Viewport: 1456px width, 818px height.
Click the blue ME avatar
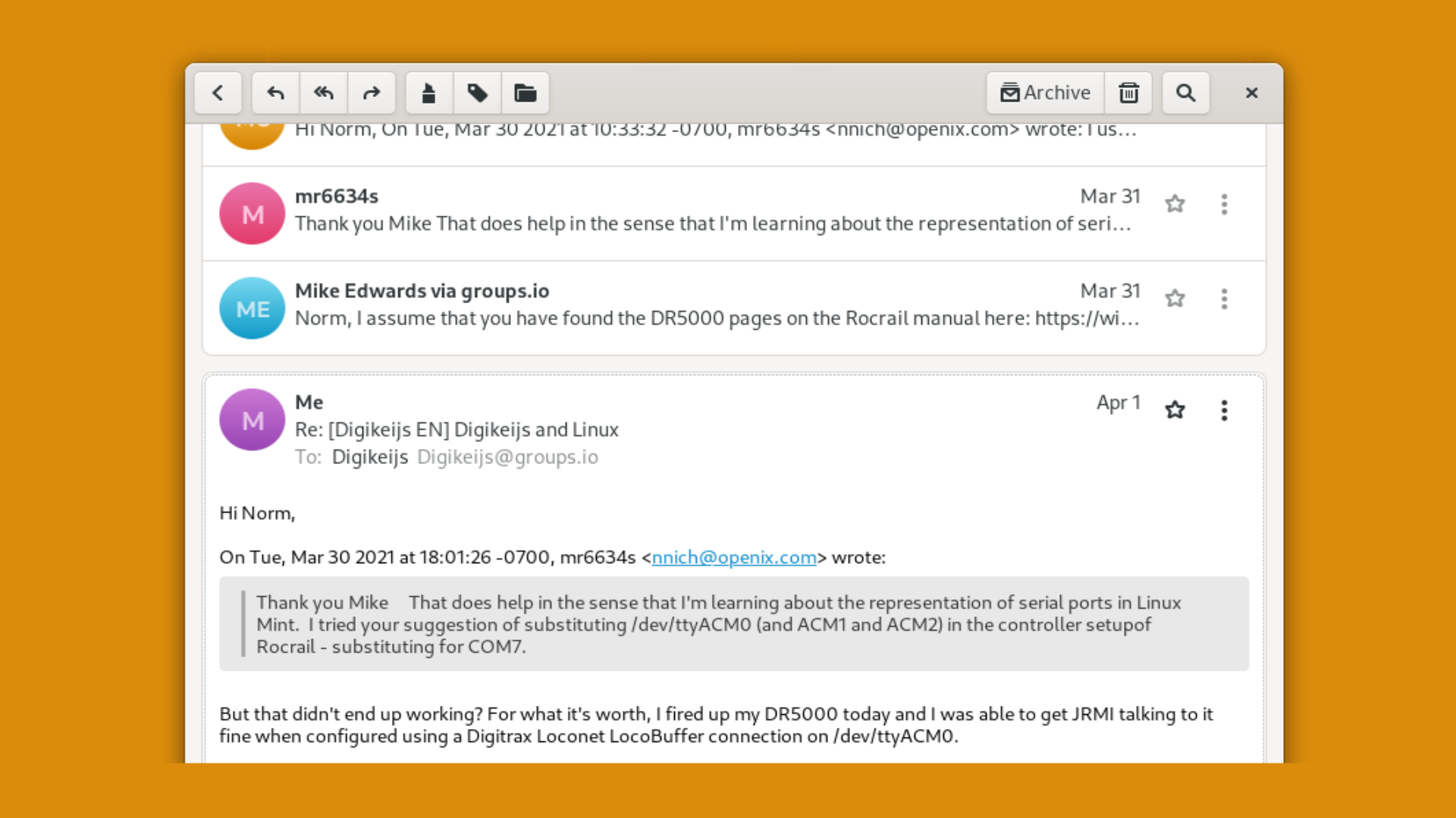(x=253, y=308)
